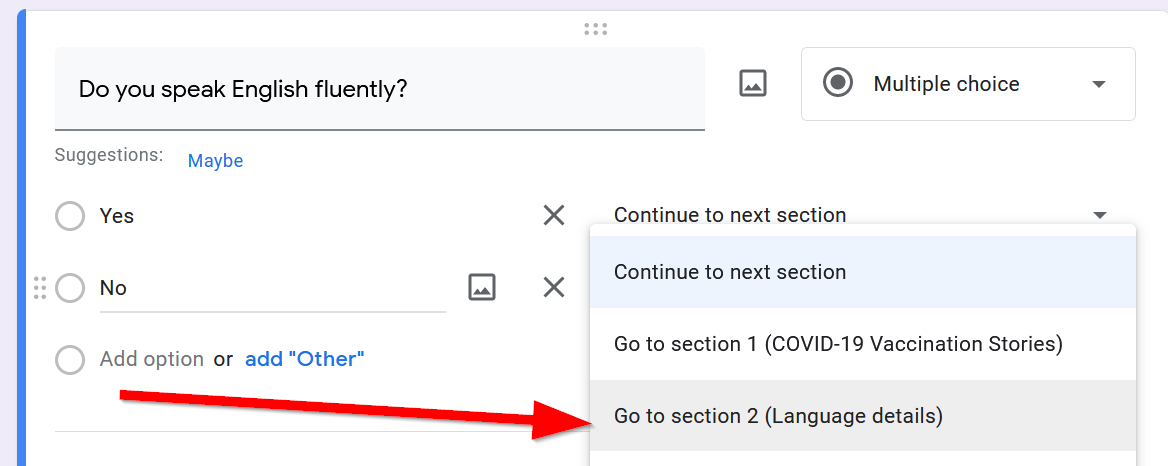Screen dimensions: 1168x466
Task: Click the add "Other" link
Action: pyautogui.click(x=305, y=359)
